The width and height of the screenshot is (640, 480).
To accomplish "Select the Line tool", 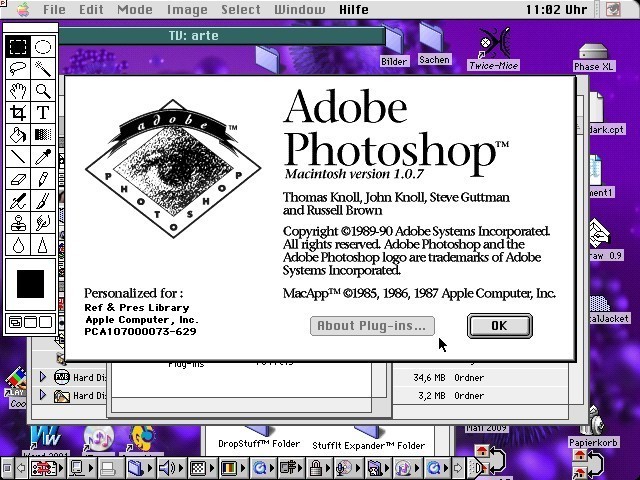I will pyautogui.click(x=18, y=156).
